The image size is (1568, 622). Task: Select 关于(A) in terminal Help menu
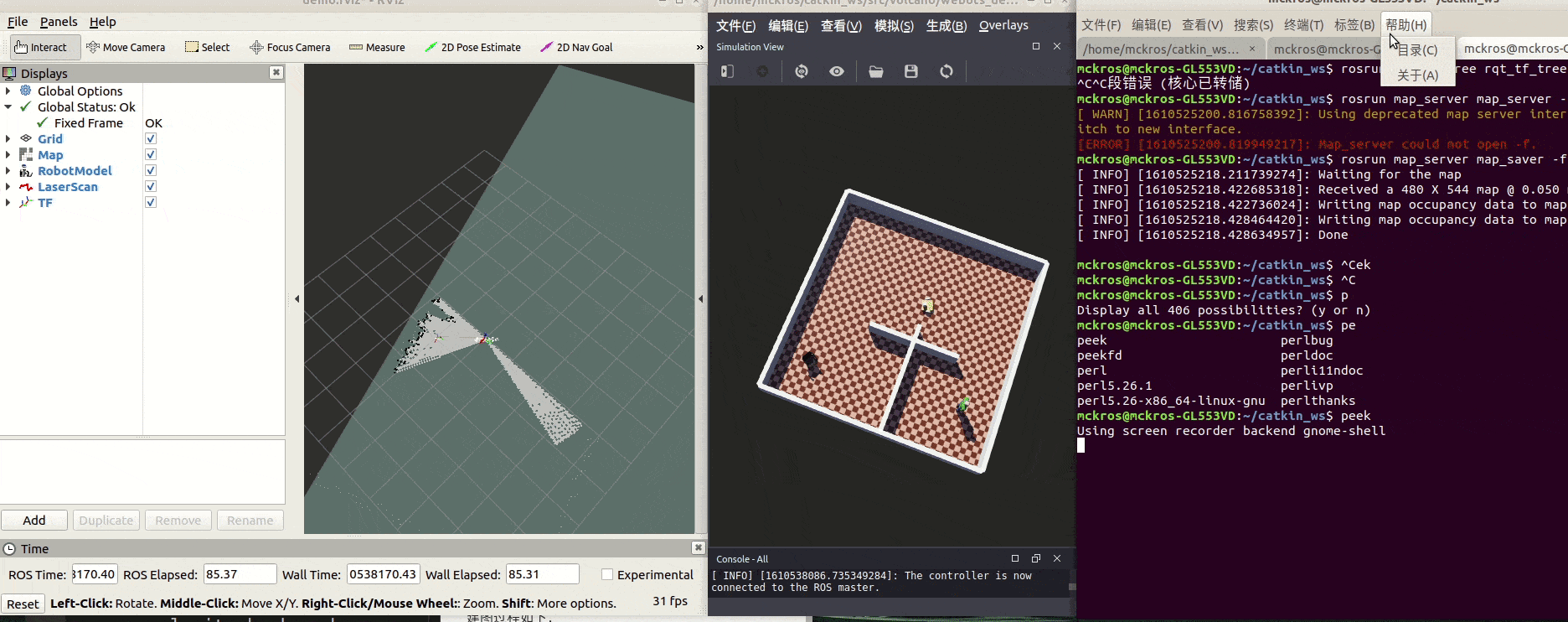(1418, 75)
